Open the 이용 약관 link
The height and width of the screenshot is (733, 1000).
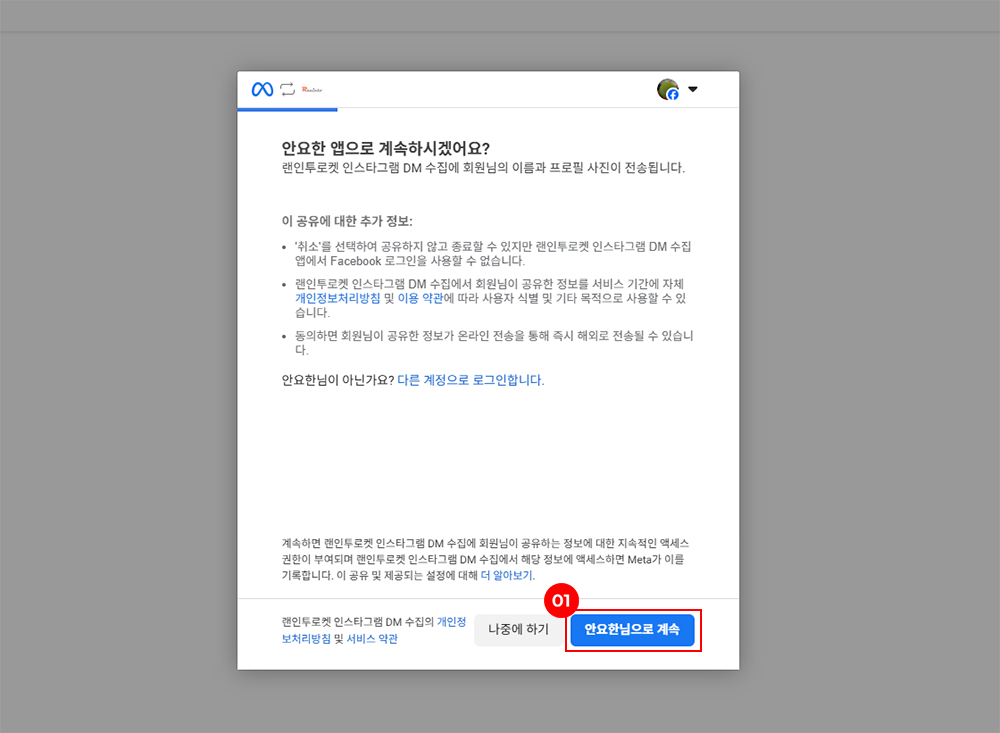pyautogui.click(x=420, y=298)
